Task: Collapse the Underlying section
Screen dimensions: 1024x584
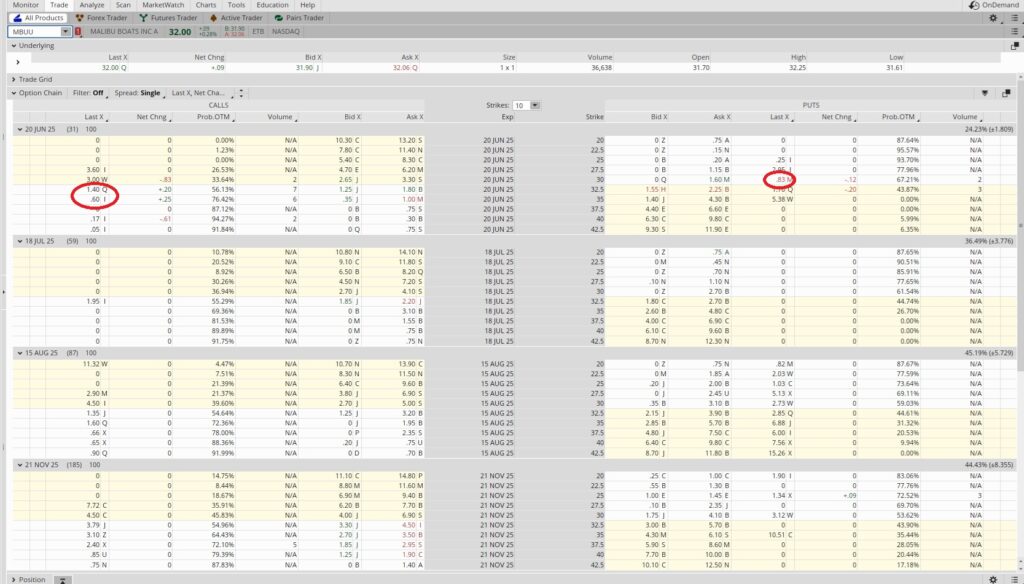Action: tap(14, 46)
